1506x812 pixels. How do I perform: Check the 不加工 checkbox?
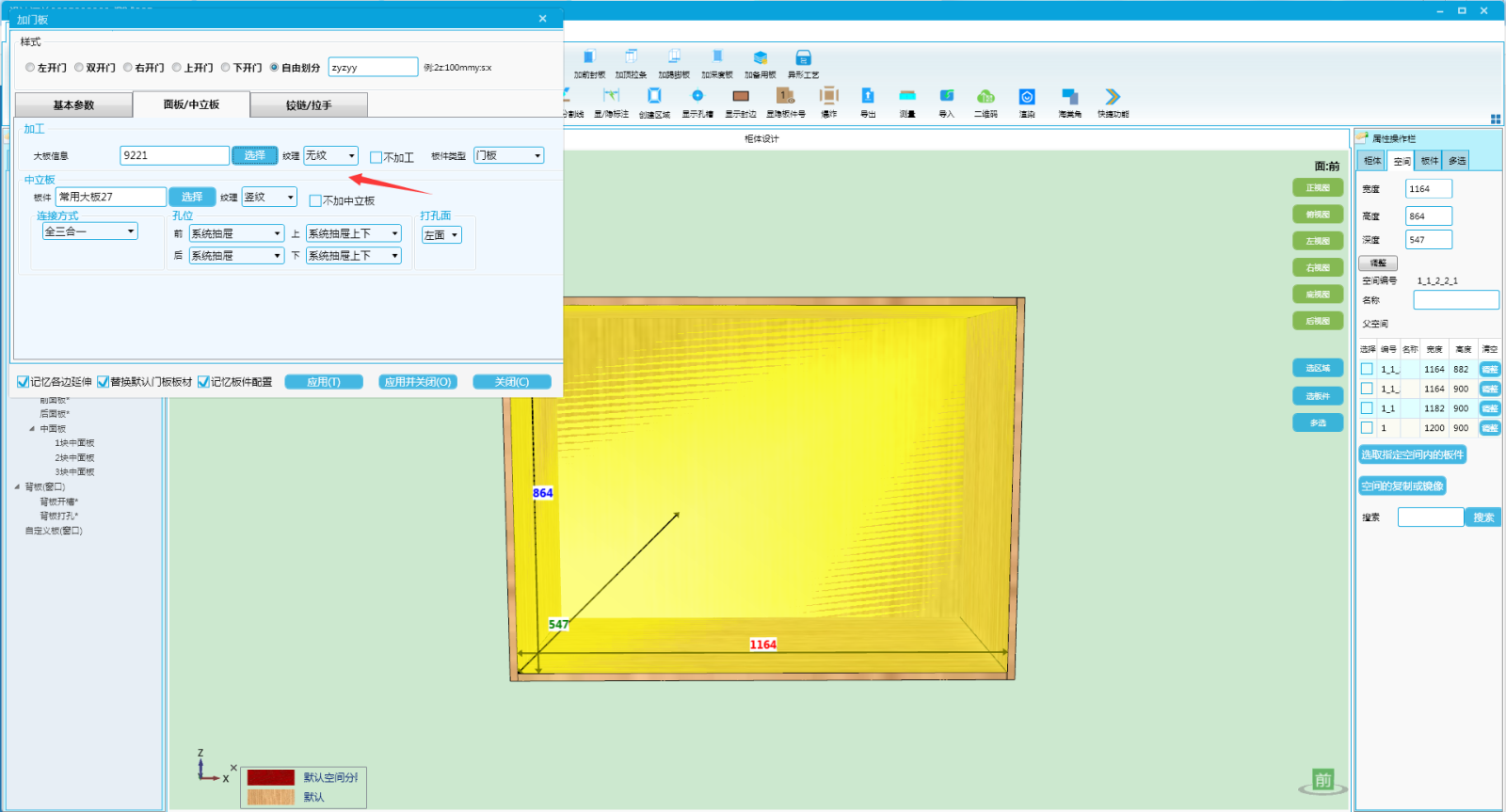pos(376,157)
